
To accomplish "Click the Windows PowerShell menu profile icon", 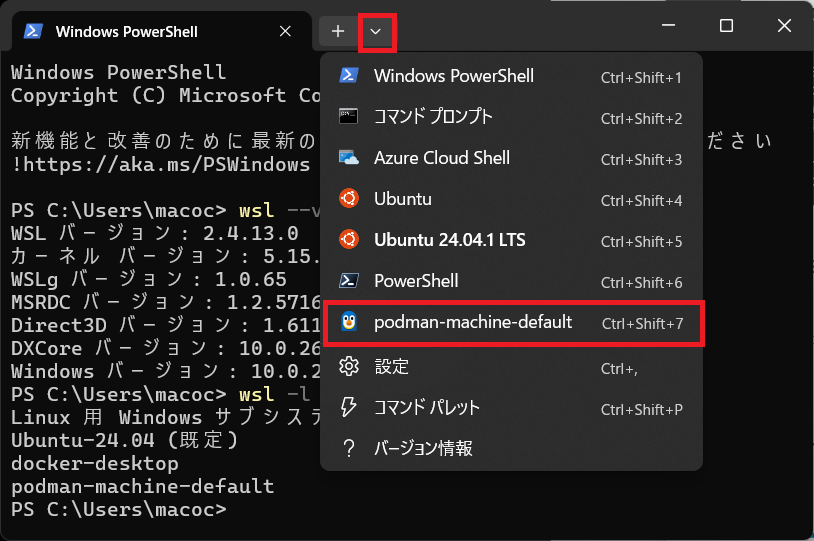I will click(x=348, y=76).
